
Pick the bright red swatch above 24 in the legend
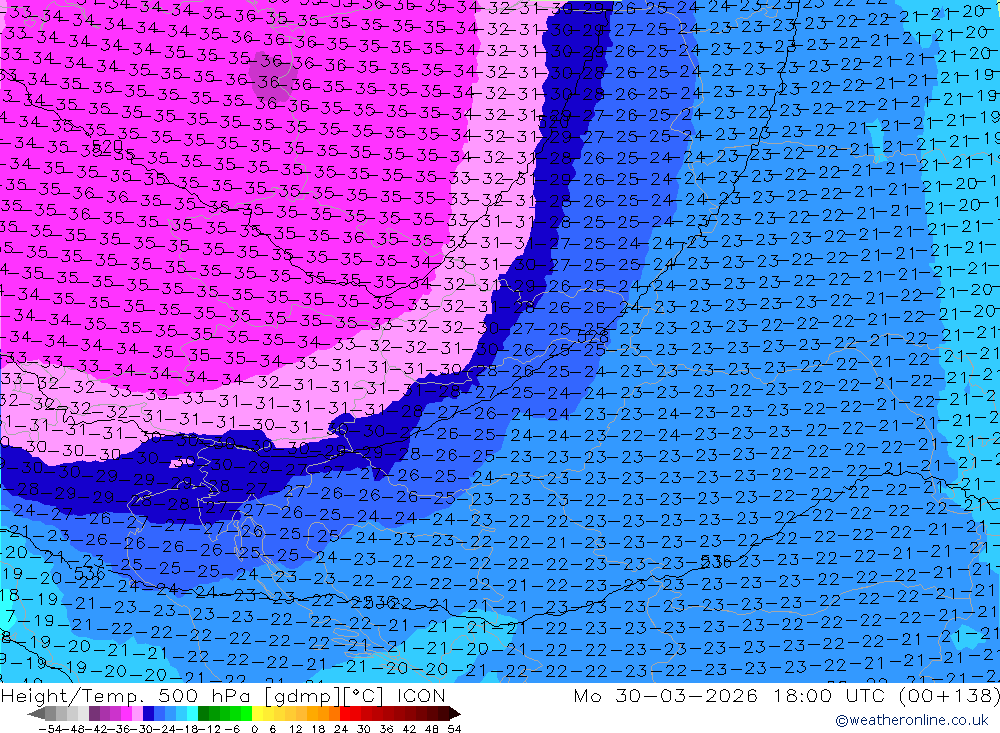[x=345, y=714]
